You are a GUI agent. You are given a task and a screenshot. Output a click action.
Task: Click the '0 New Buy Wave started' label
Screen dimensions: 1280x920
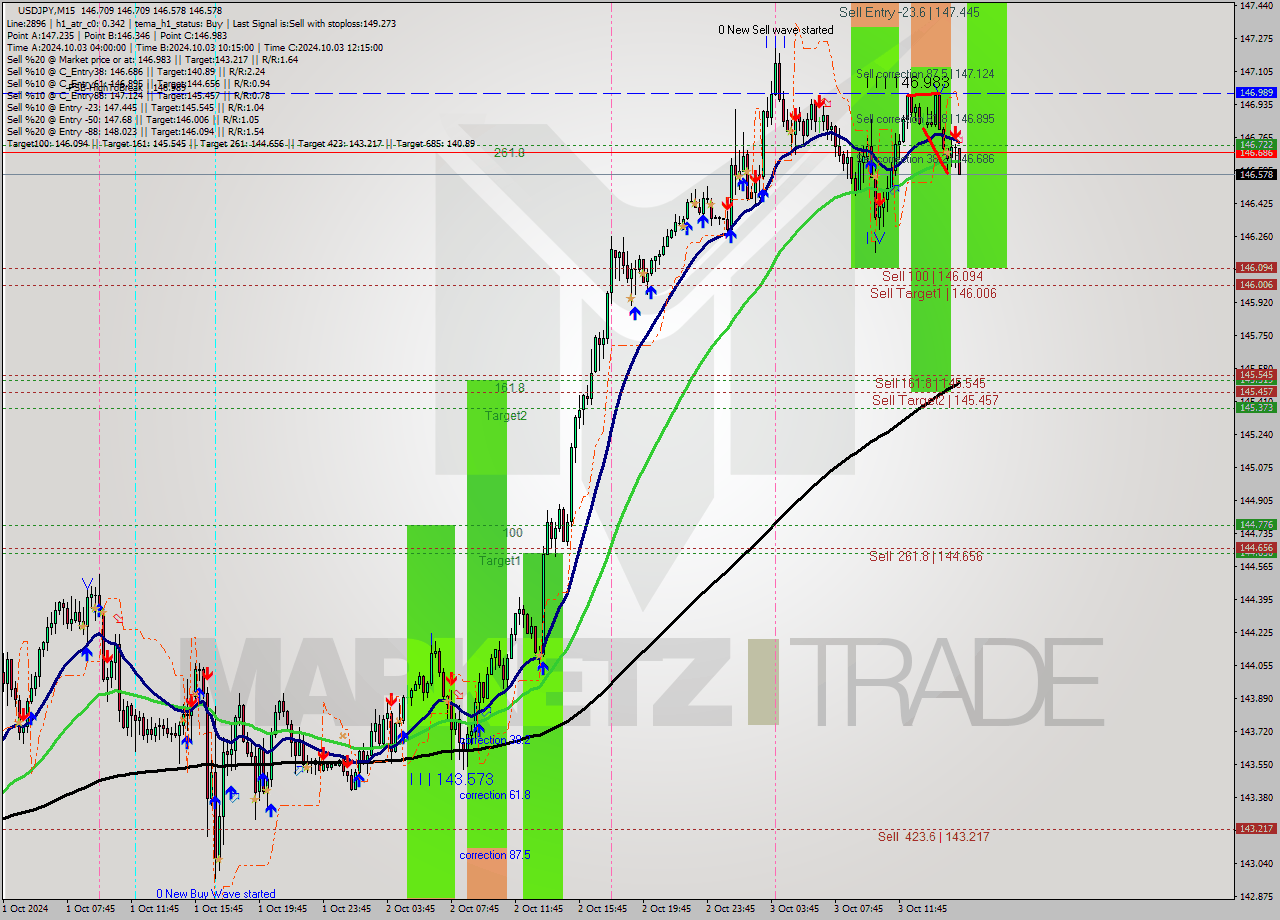coord(215,894)
